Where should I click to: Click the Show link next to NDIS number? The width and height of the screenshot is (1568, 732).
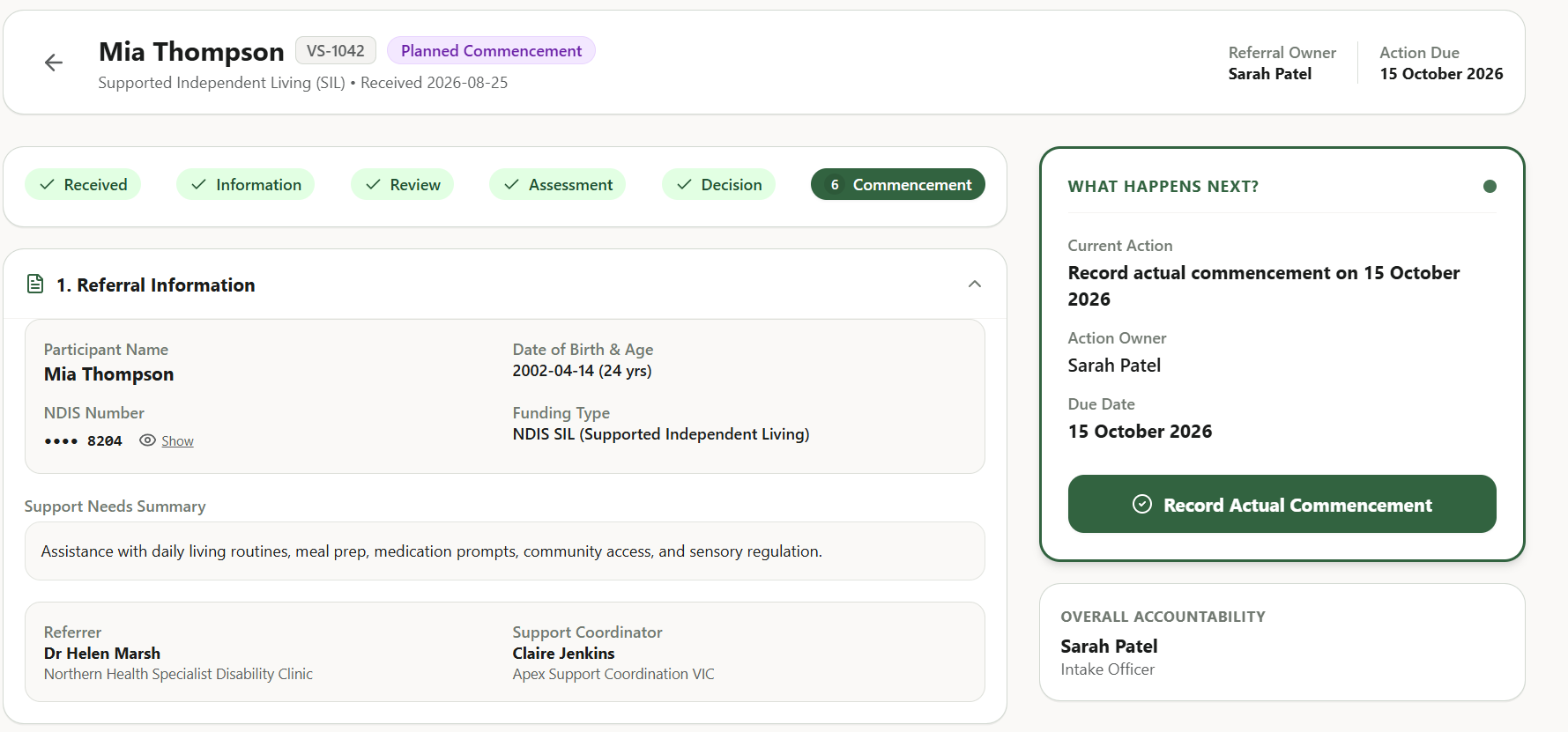click(177, 441)
